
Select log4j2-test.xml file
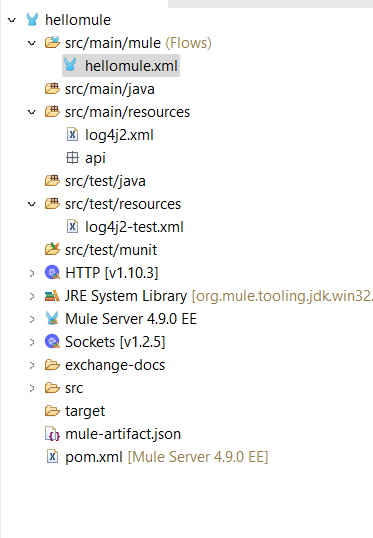(x=134, y=227)
